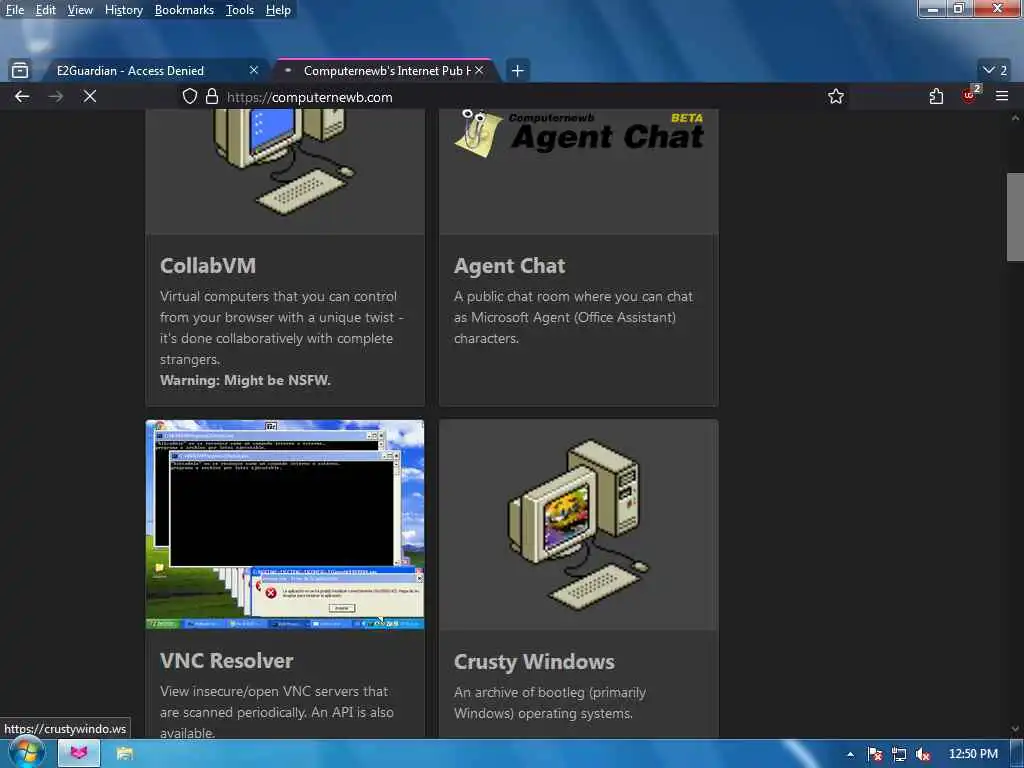This screenshot has width=1024, height=768.
Task: Click the tracking protection shield icon
Action: (x=189, y=97)
